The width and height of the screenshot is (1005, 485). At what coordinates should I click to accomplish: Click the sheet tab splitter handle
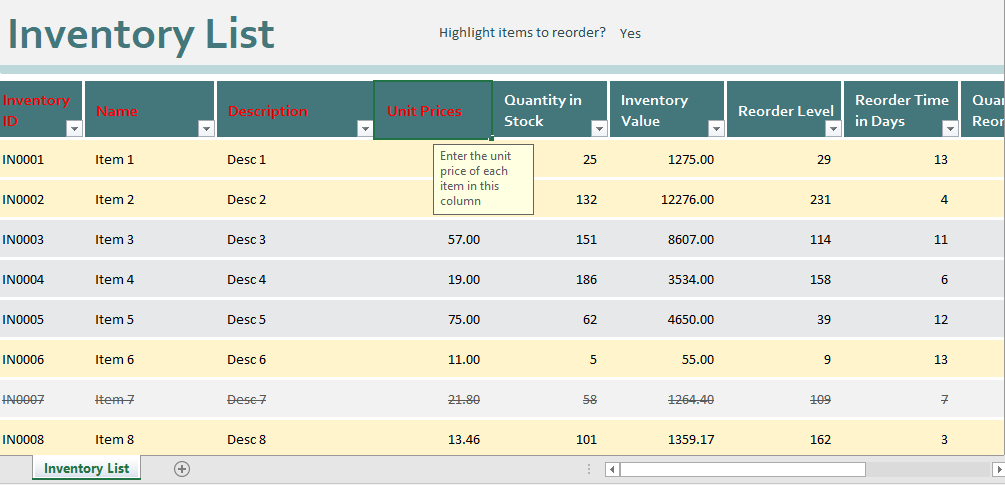588,469
